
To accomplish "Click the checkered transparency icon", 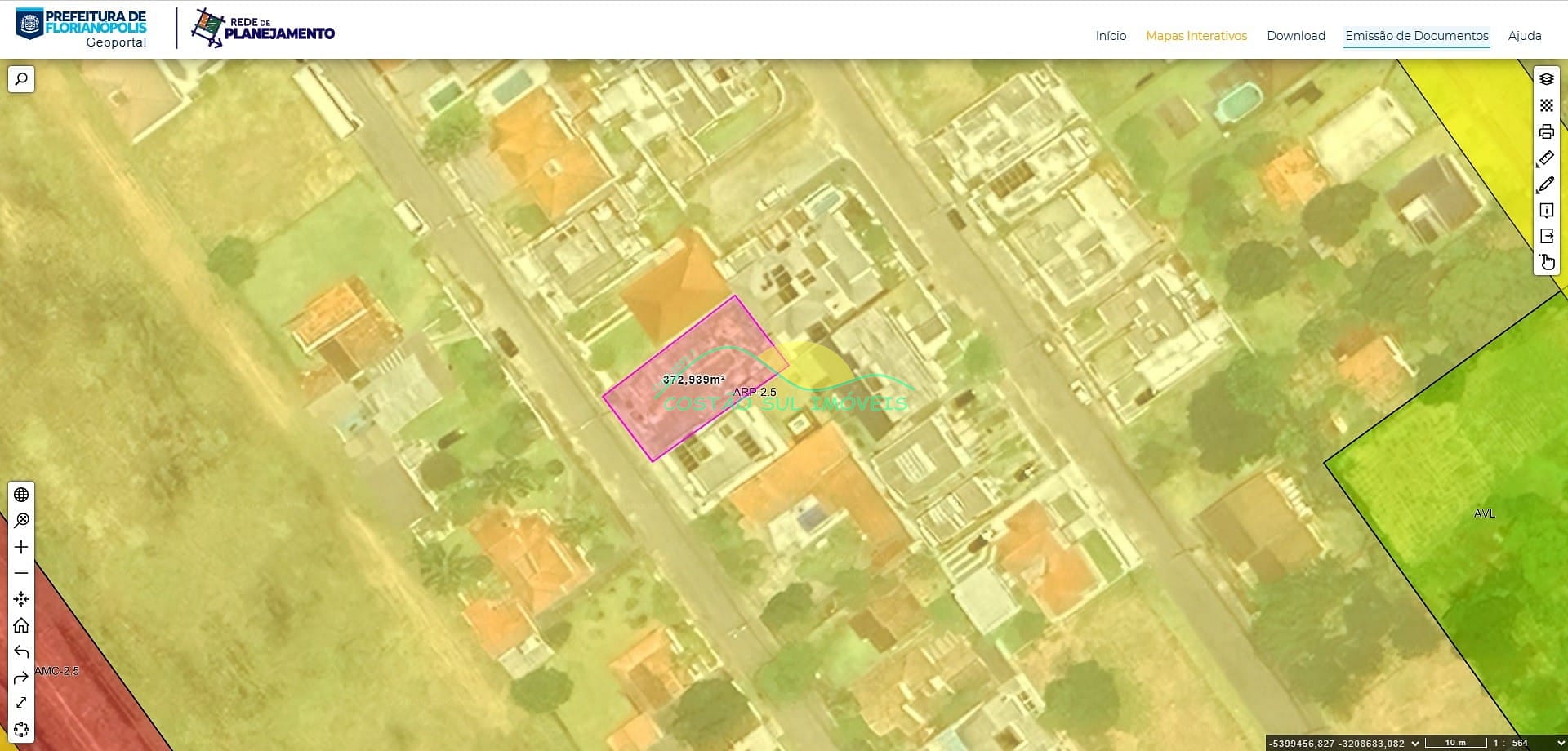I will 1546,105.
